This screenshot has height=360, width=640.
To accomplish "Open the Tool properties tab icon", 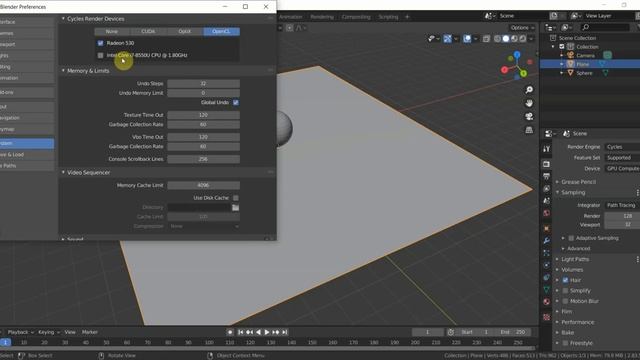I will pos(547,149).
